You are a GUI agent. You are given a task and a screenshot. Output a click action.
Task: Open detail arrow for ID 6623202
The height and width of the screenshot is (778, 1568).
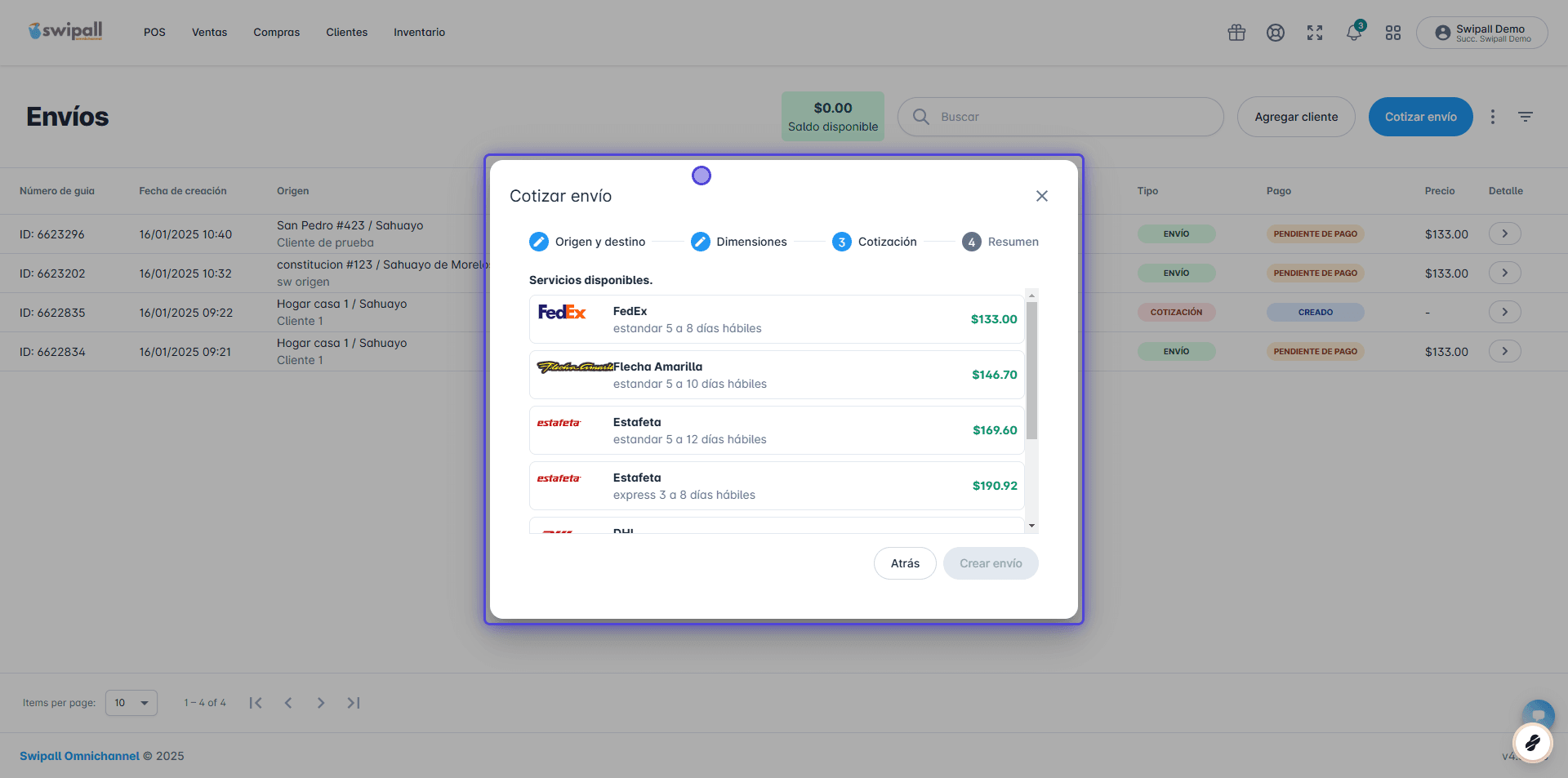[x=1504, y=273]
